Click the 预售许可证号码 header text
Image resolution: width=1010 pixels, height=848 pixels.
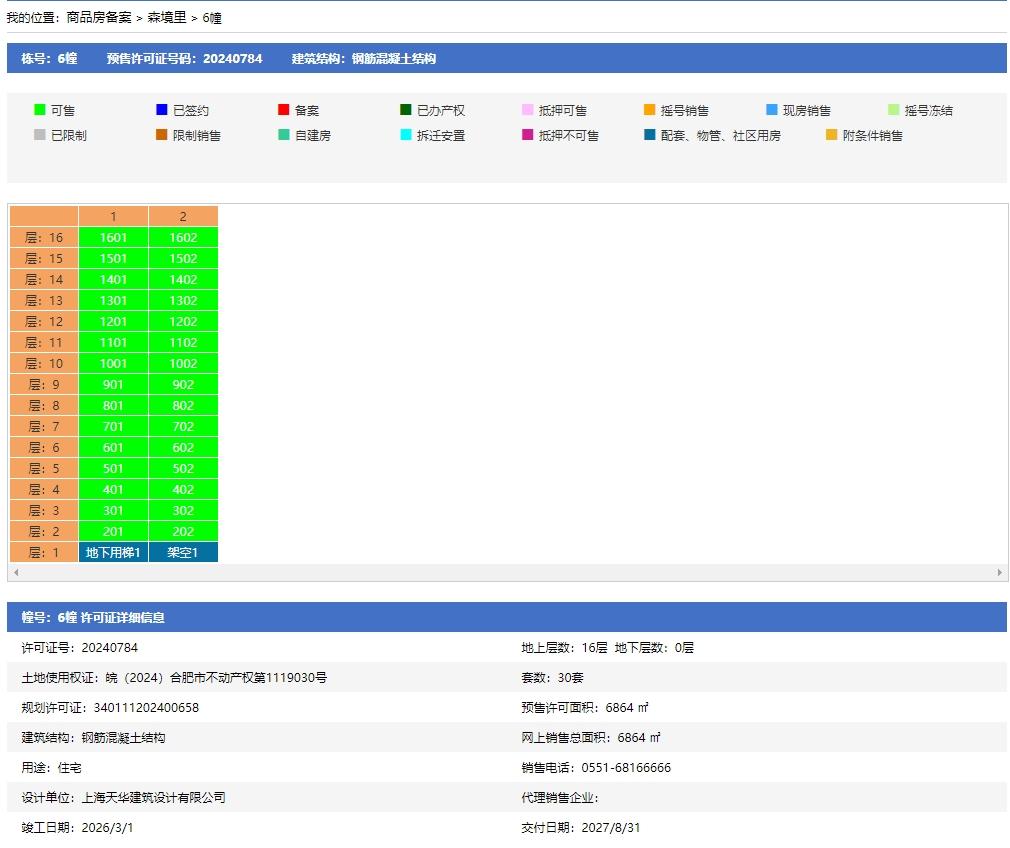(x=184, y=58)
